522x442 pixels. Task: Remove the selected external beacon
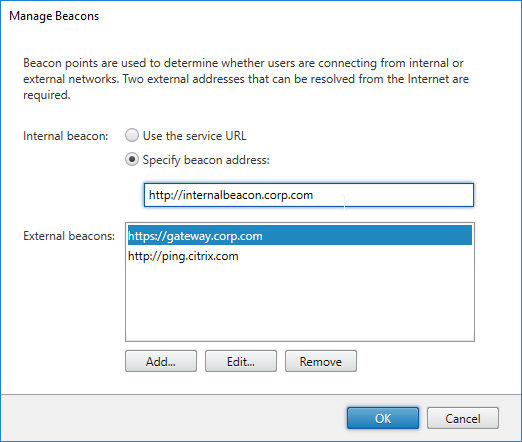point(321,361)
